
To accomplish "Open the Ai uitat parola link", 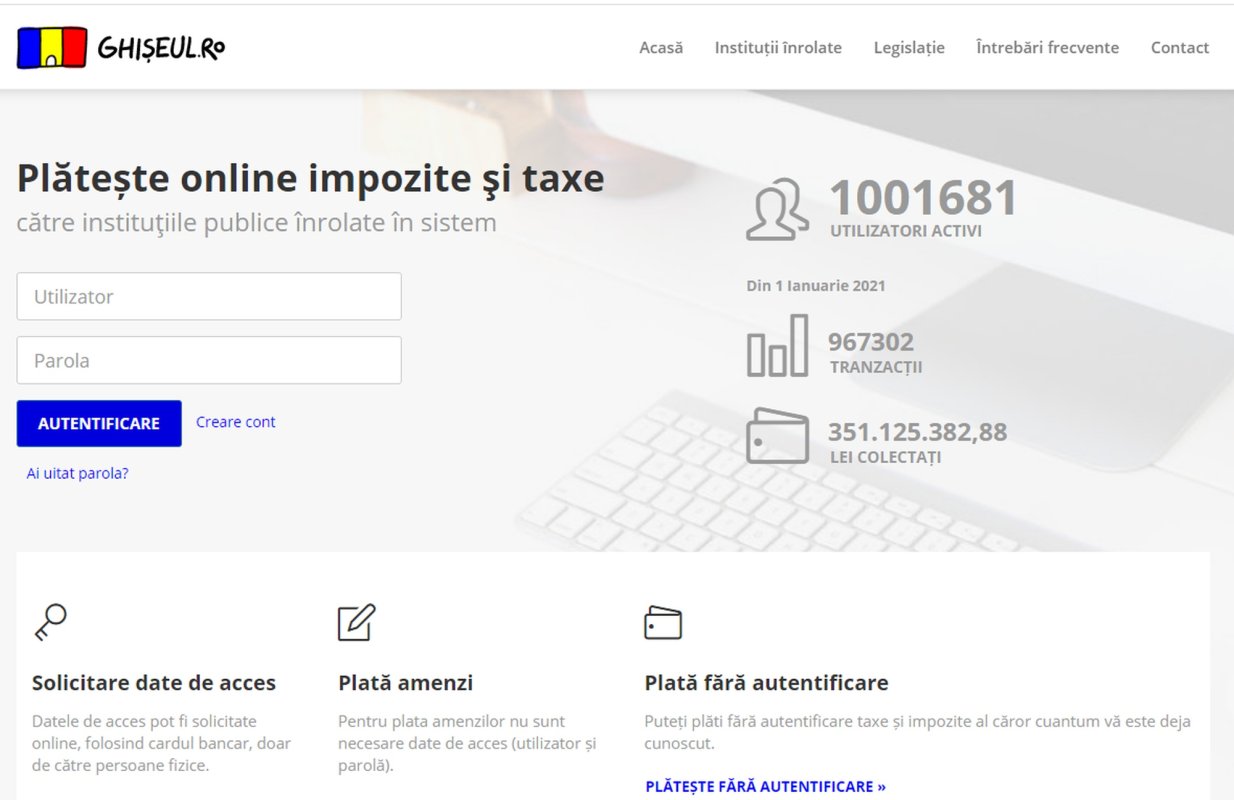I will pyautogui.click(x=77, y=472).
